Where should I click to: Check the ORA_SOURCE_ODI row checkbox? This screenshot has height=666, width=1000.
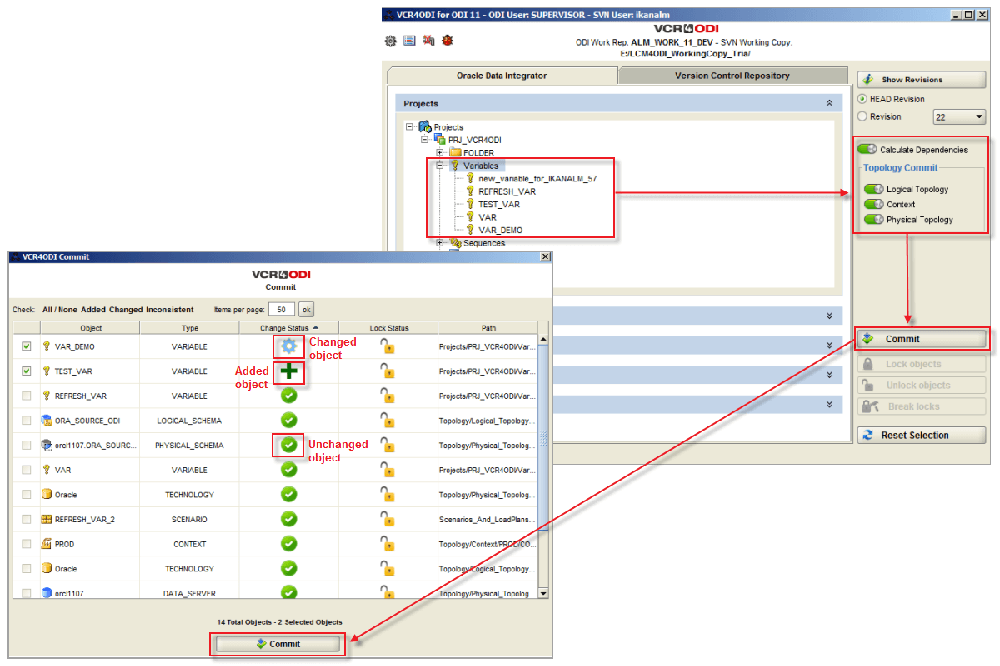click(x=26, y=420)
